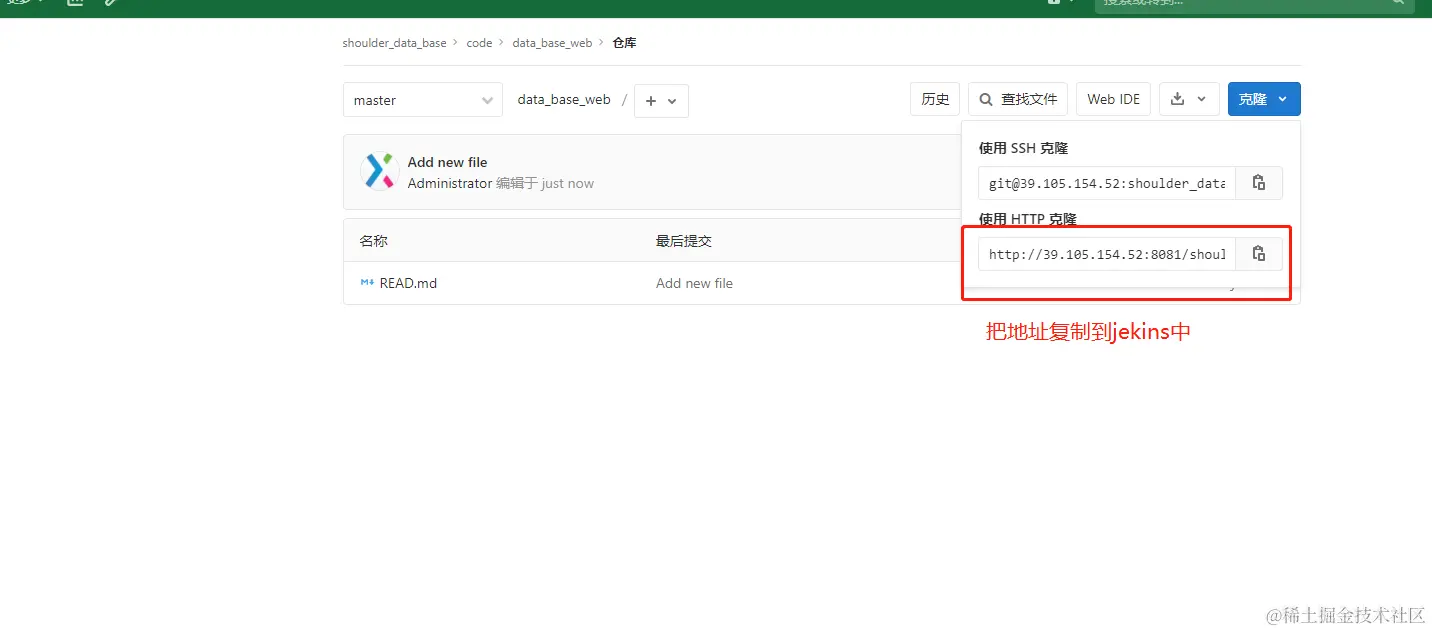
Task: Open the master branch dropdown
Action: tap(423, 100)
